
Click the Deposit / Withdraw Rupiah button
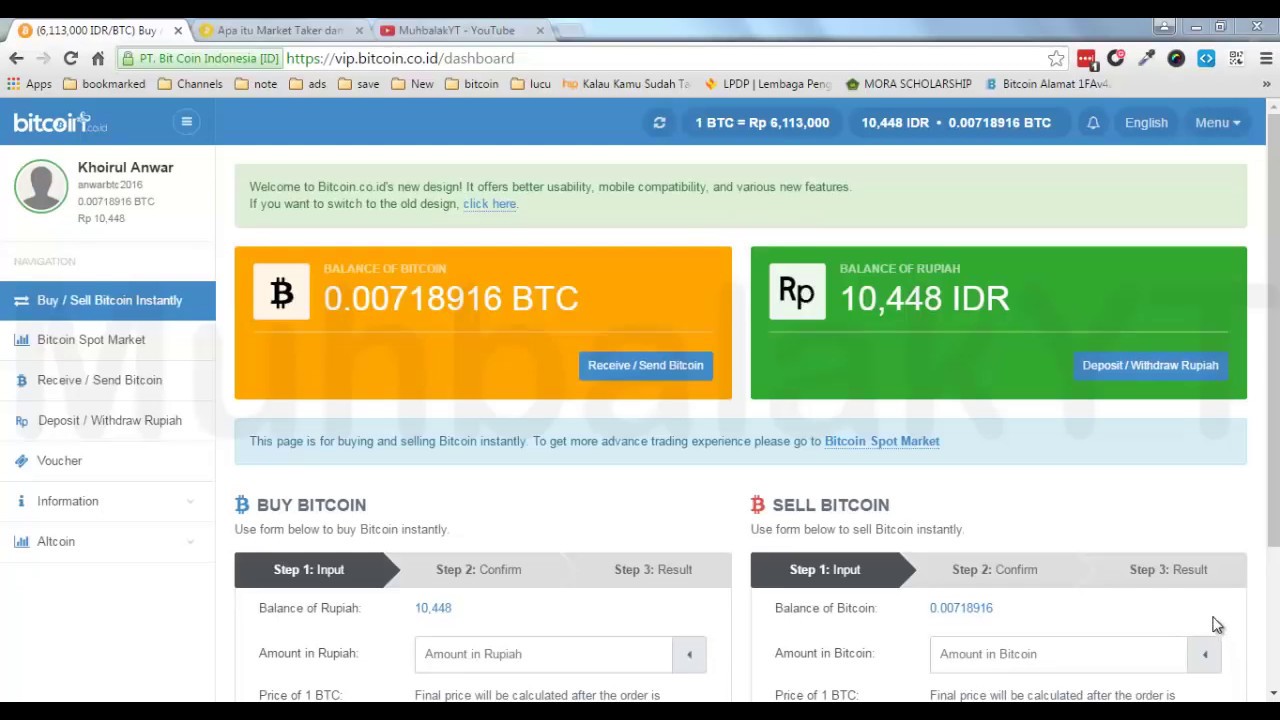(1150, 365)
